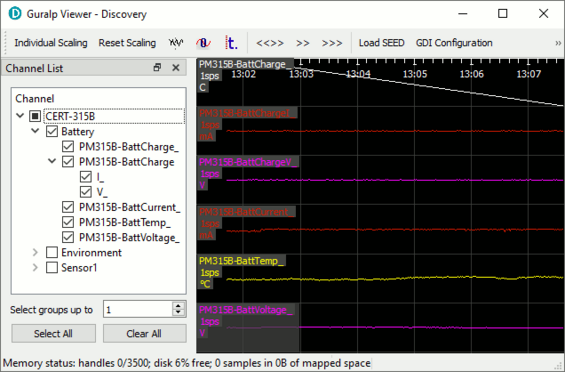Screen dimensions: 565x372
Task: Uncheck the V_ channel checkbox
Action: tap(85, 192)
